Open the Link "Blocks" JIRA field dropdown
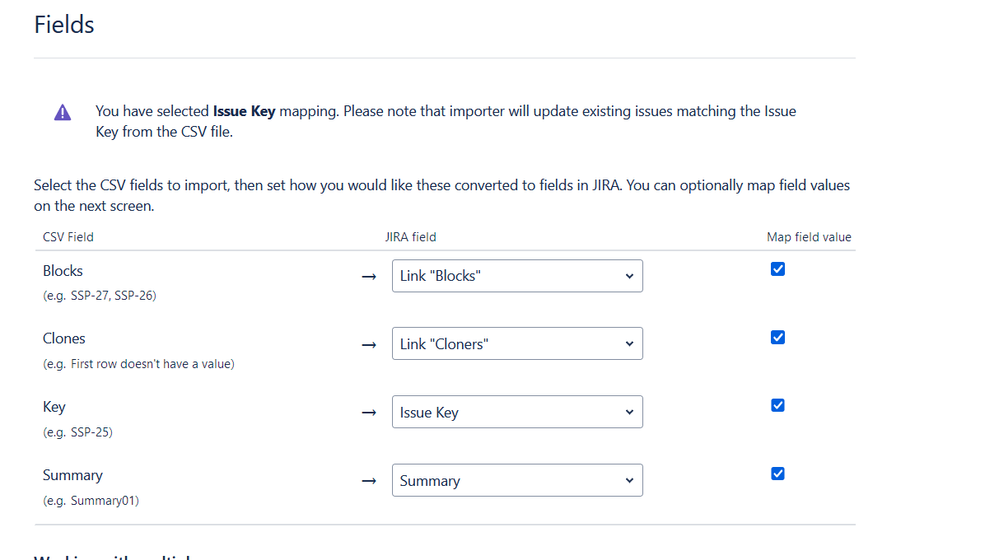This screenshot has height=560, width=999. pos(517,276)
